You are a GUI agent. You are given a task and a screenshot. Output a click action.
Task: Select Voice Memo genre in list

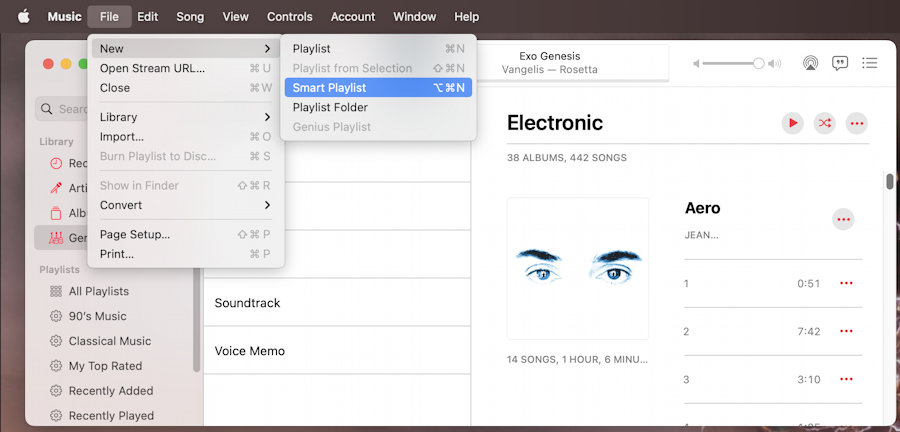[337, 351]
